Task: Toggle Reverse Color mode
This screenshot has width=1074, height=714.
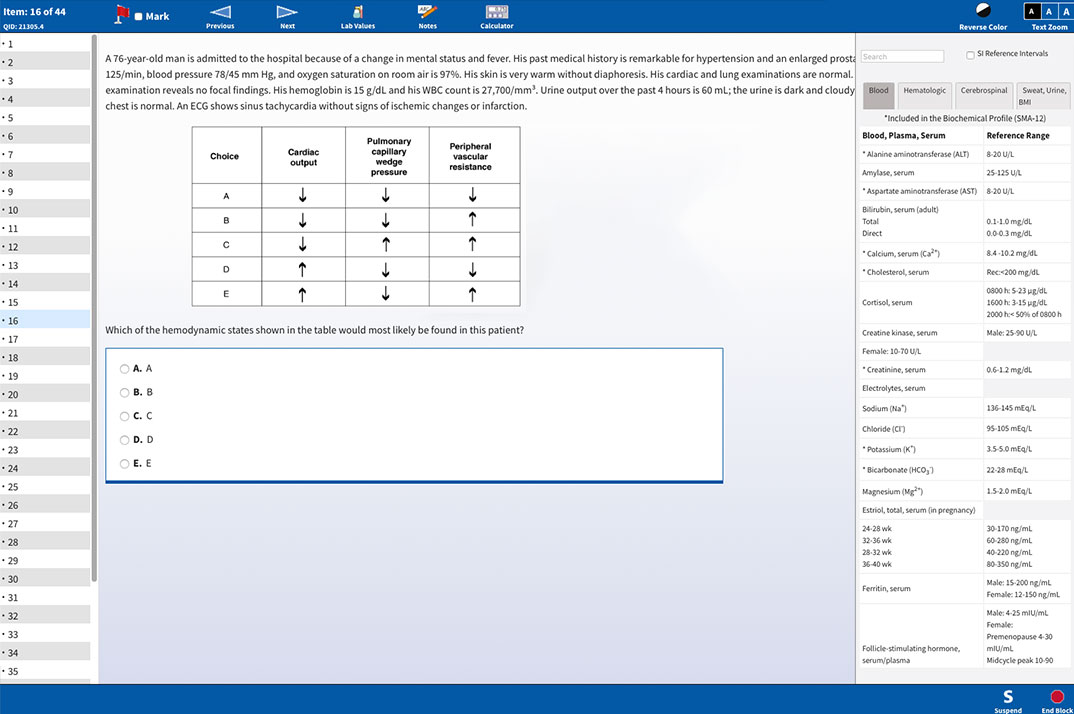Action: point(983,16)
